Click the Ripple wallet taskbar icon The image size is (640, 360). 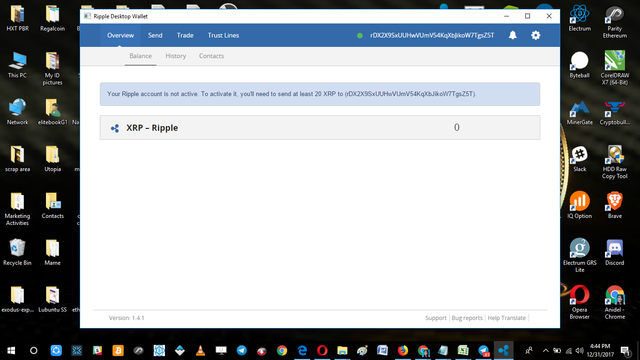[x=503, y=351]
